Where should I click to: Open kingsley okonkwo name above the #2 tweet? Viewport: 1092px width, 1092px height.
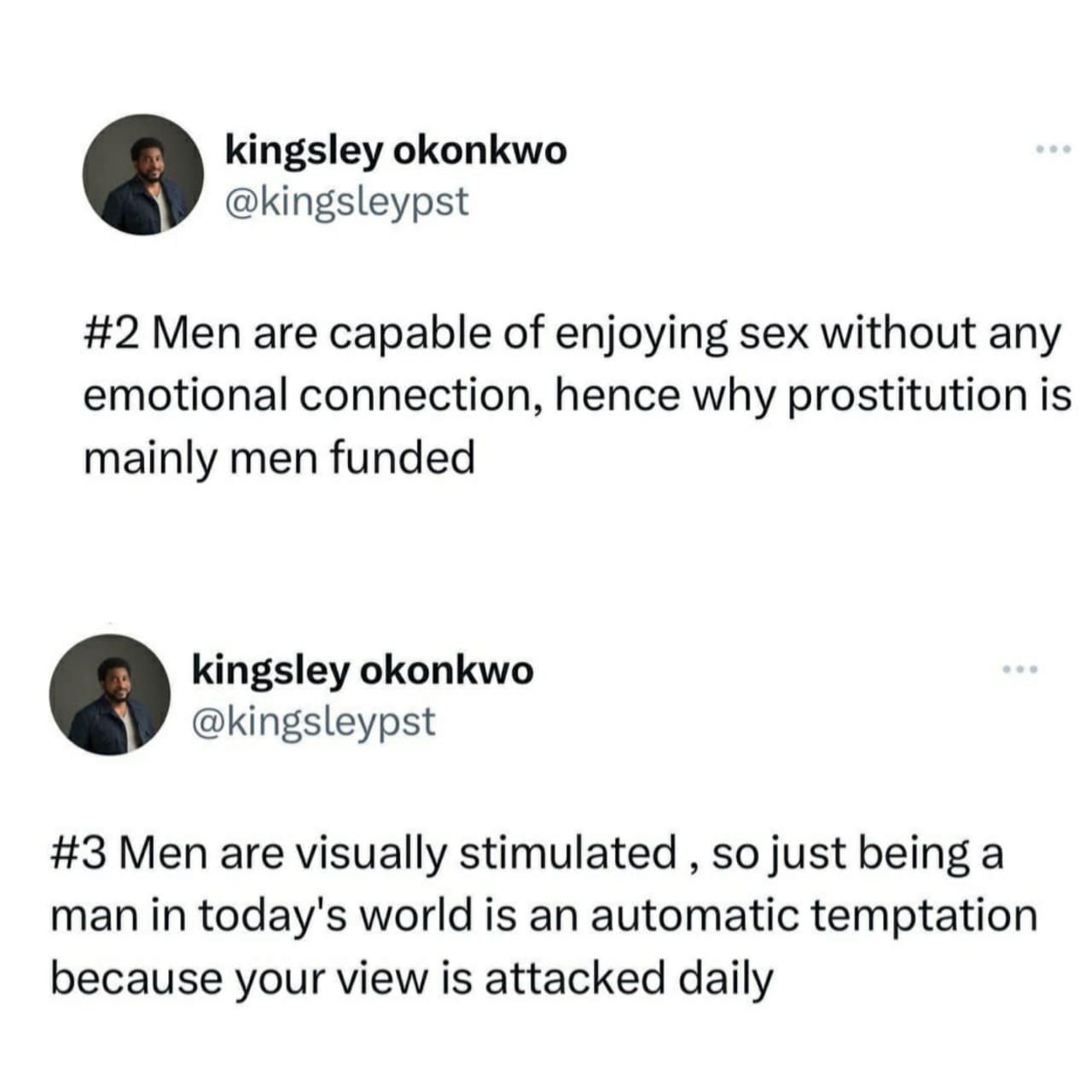396,152
